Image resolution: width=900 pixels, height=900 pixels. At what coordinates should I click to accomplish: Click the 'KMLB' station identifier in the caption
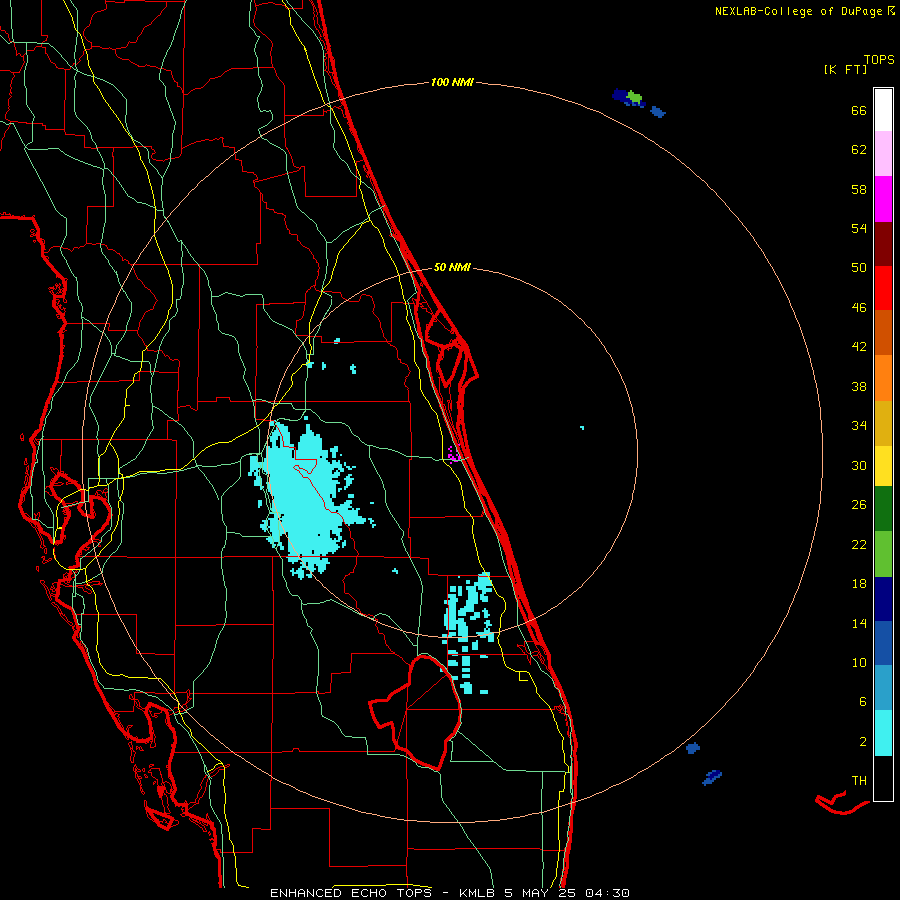476,893
